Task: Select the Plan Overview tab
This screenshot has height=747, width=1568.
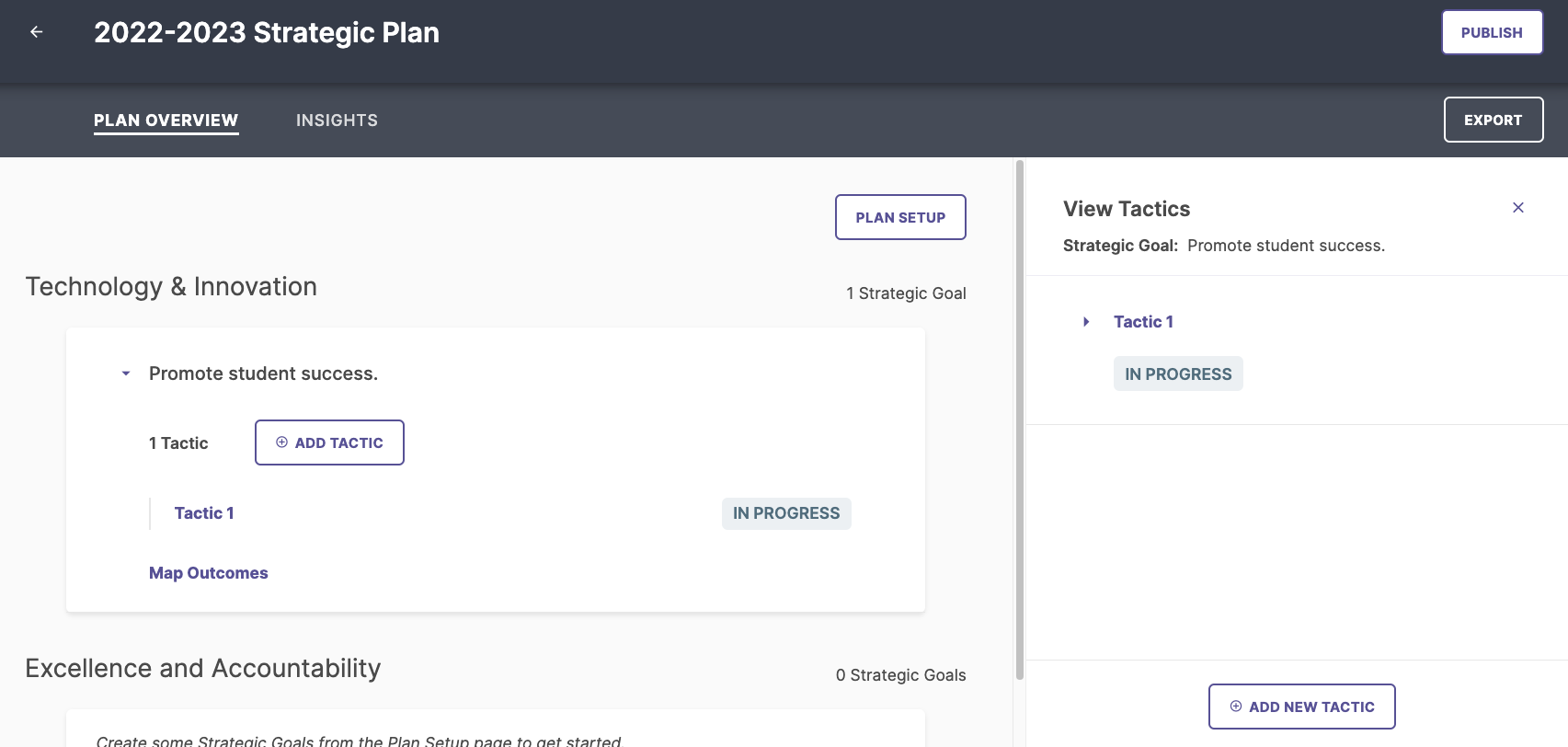Action: click(x=166, y=121)
